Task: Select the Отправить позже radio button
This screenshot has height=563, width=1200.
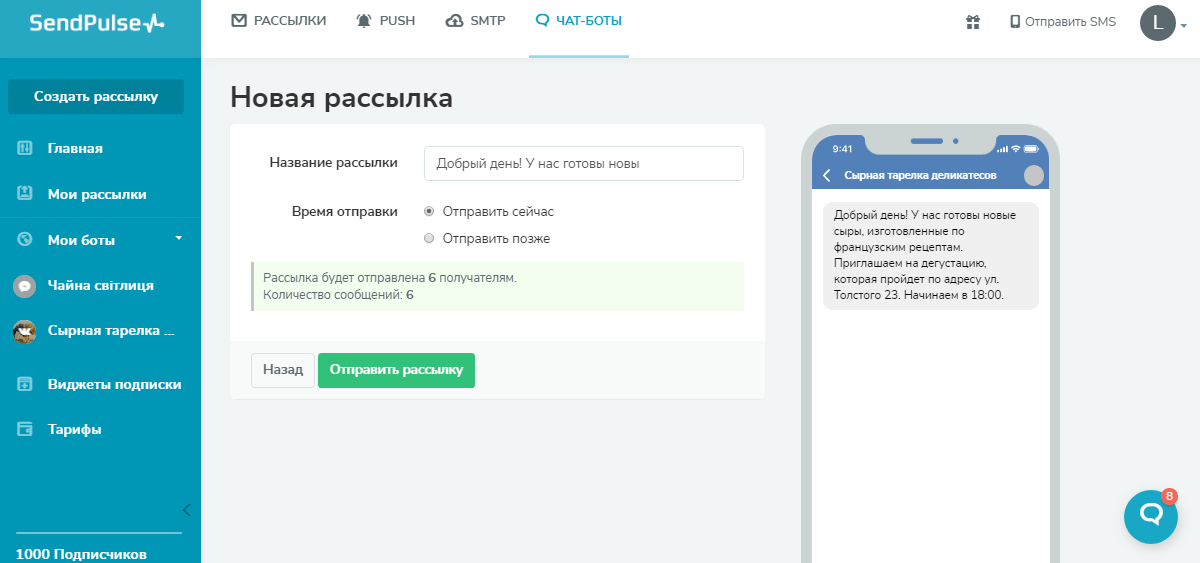Action: click(x=430, y=239)
